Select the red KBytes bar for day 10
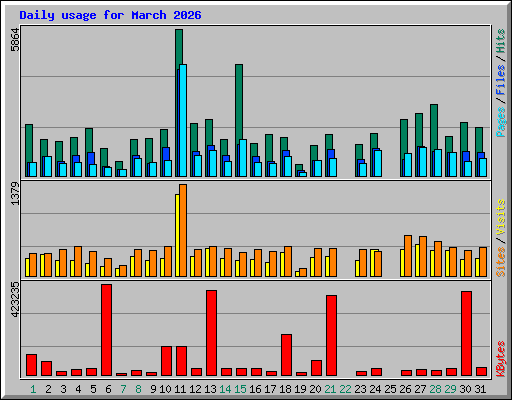 coord(166,361)
